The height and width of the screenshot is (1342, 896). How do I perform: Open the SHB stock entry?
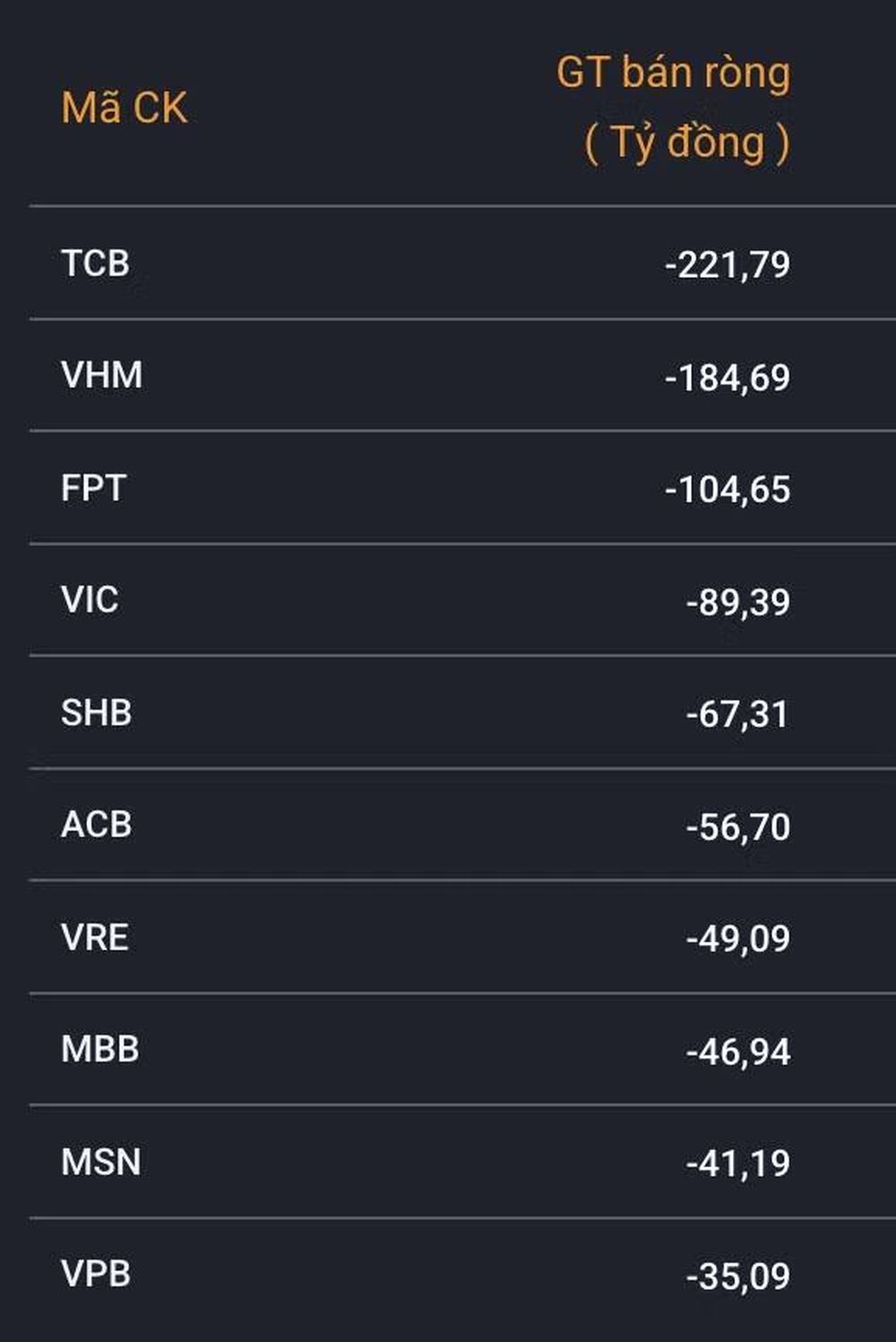[x=462, y=712]
